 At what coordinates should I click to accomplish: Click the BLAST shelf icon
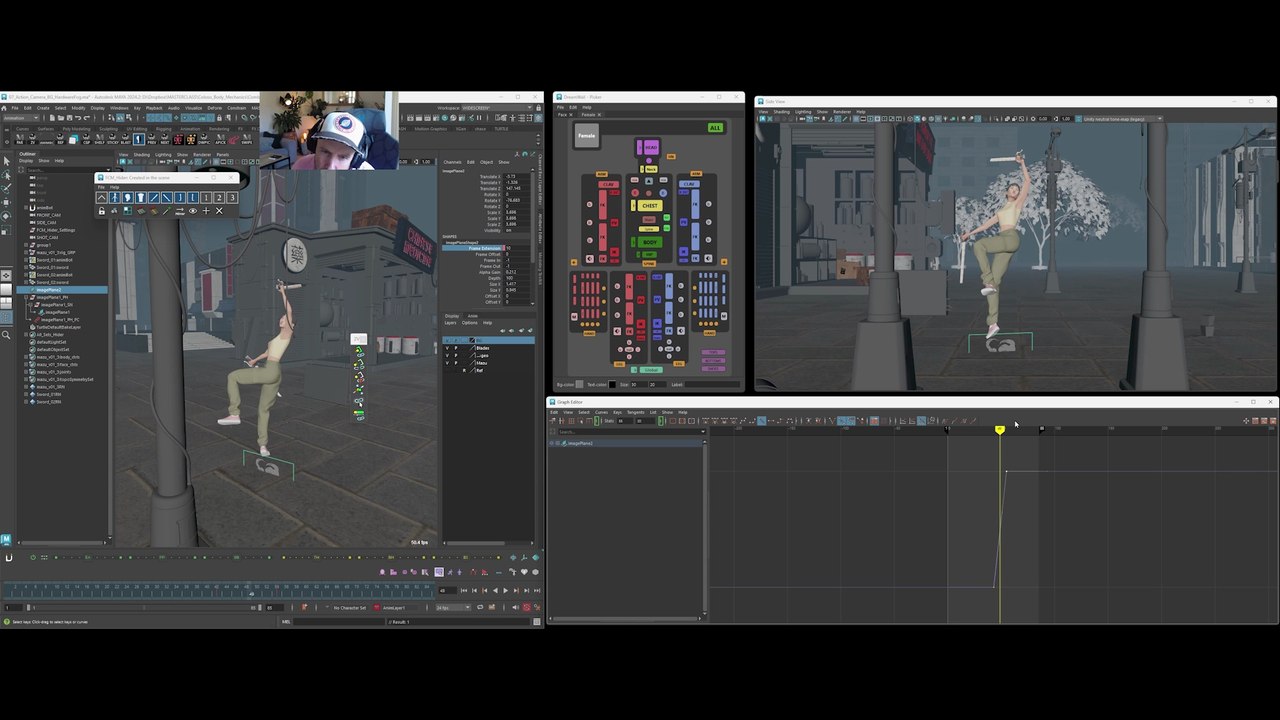pyautogui.click(x=126, y=140)
